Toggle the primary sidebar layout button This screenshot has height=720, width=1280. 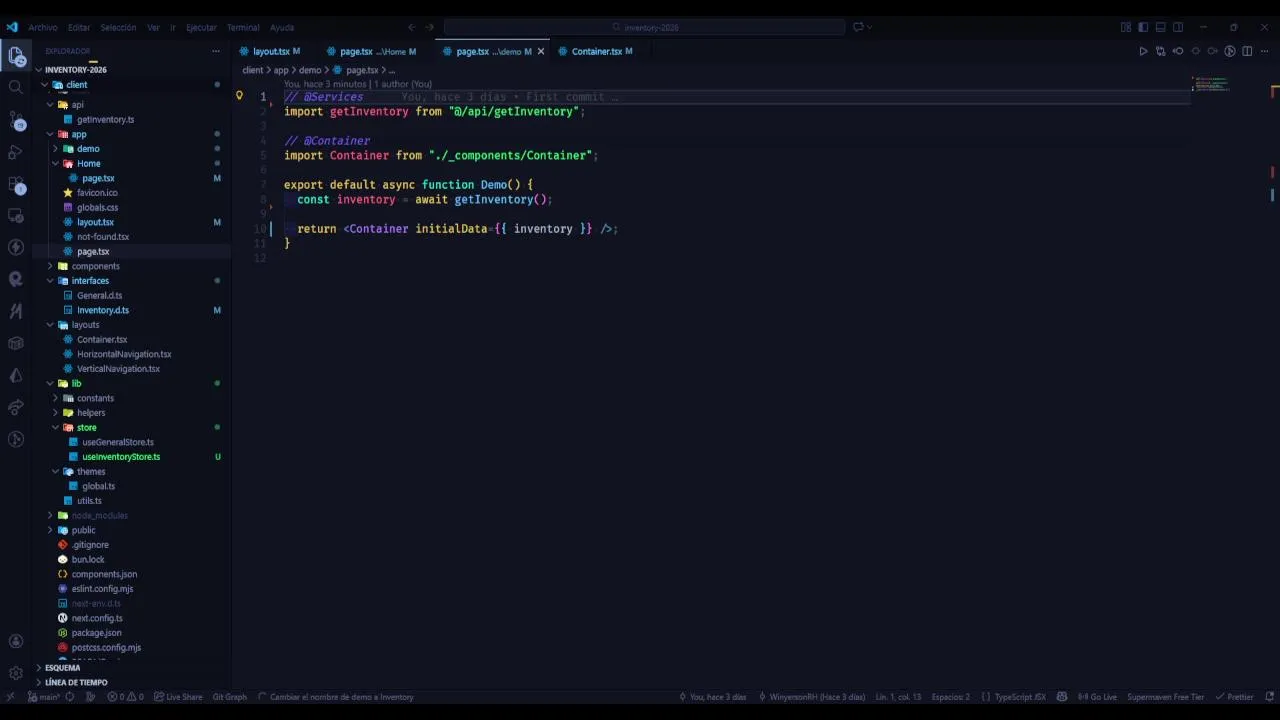tap(1143, 27)
